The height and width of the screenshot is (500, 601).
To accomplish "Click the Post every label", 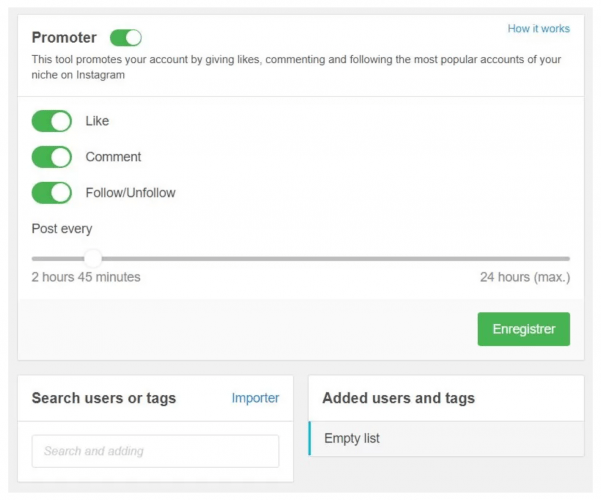I will pyautogui.click(x=62, y=229).
